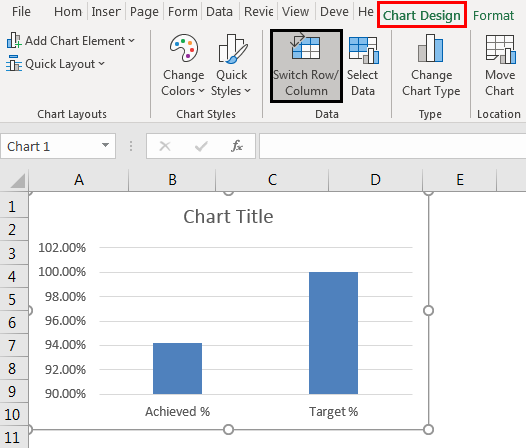Select column A header
The width and height of the screenshot is (526, 448).
tap(79, 180)
